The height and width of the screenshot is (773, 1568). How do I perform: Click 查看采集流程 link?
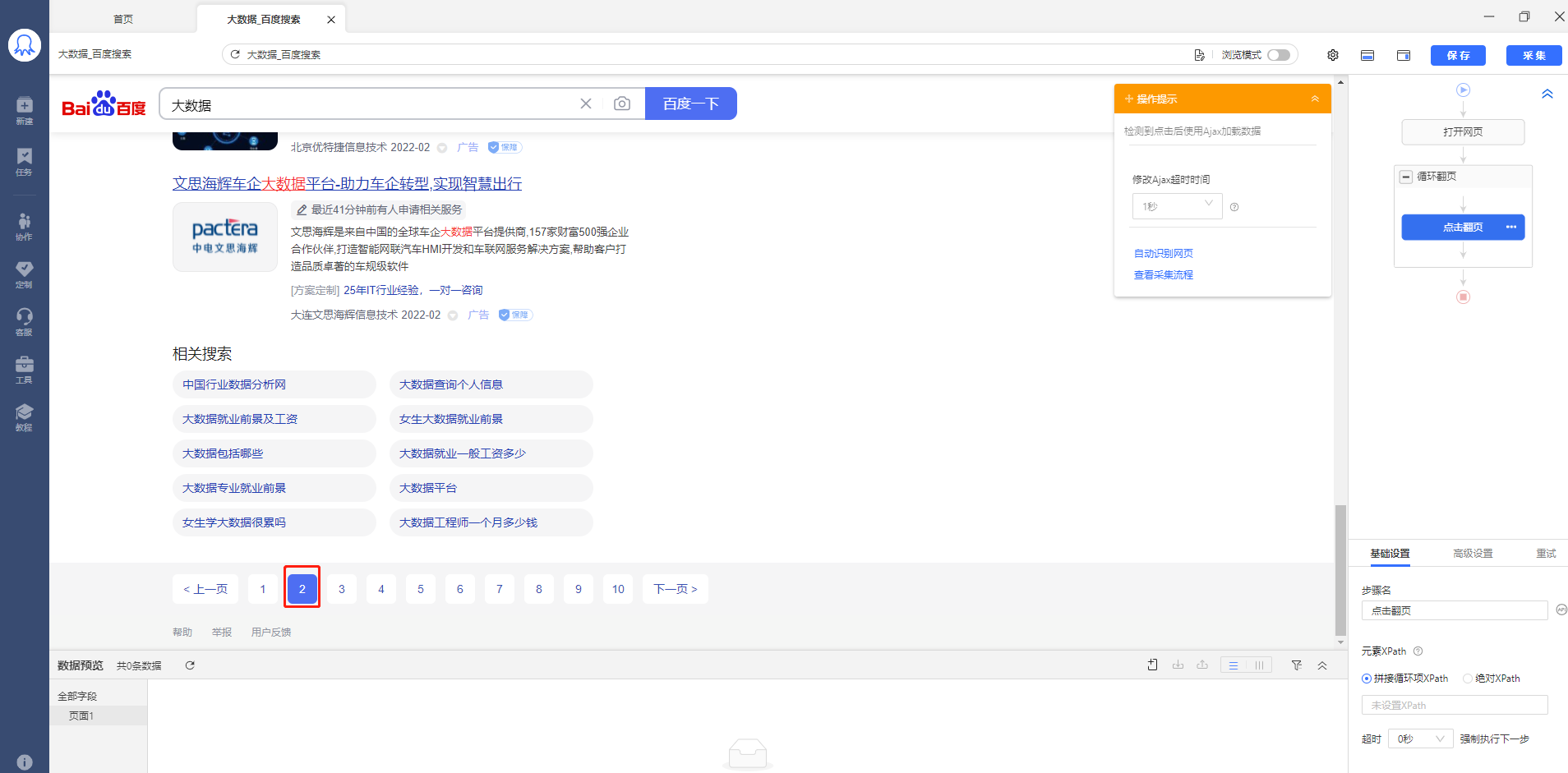pos(1164,274)
